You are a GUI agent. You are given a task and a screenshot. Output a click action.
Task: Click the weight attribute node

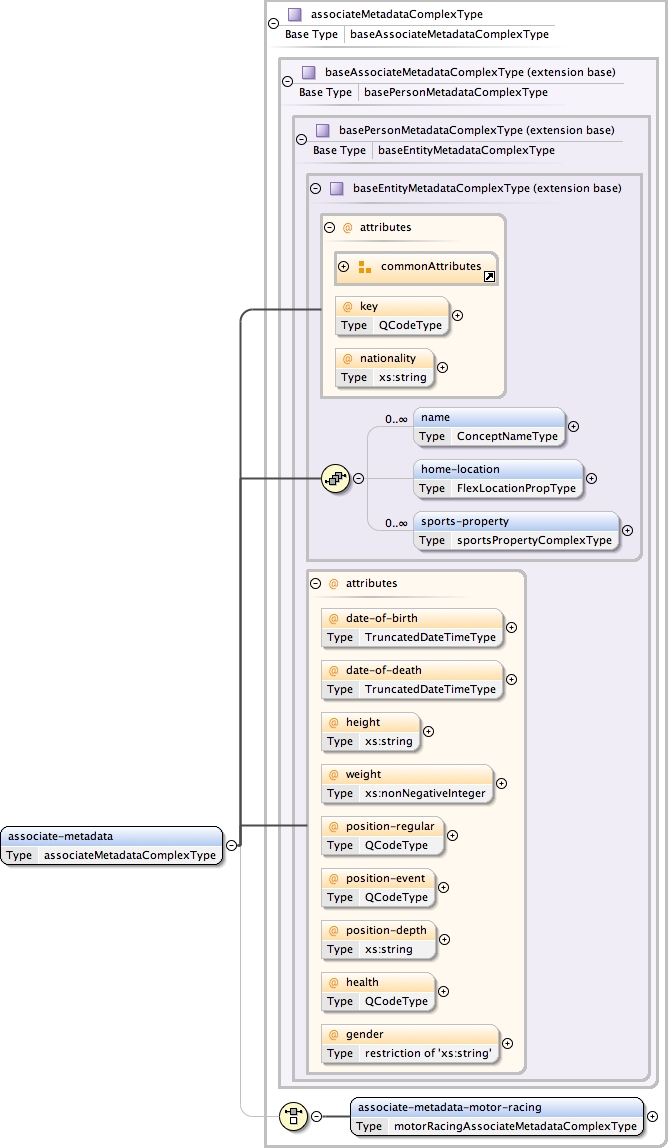(x=406, y=783)
